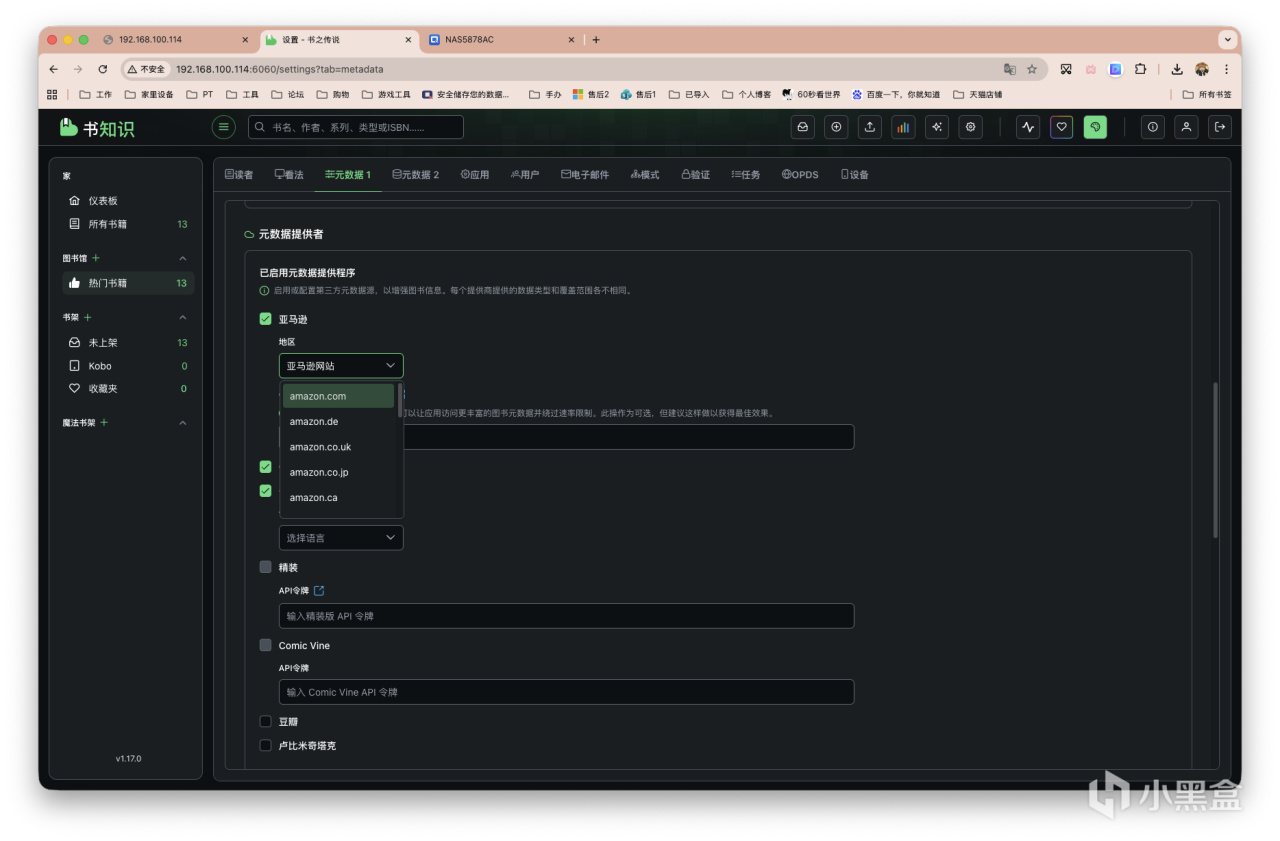1280x841 pixels.
Task: Add a magic shelf with the plus icon
Action: click(104, 423)
